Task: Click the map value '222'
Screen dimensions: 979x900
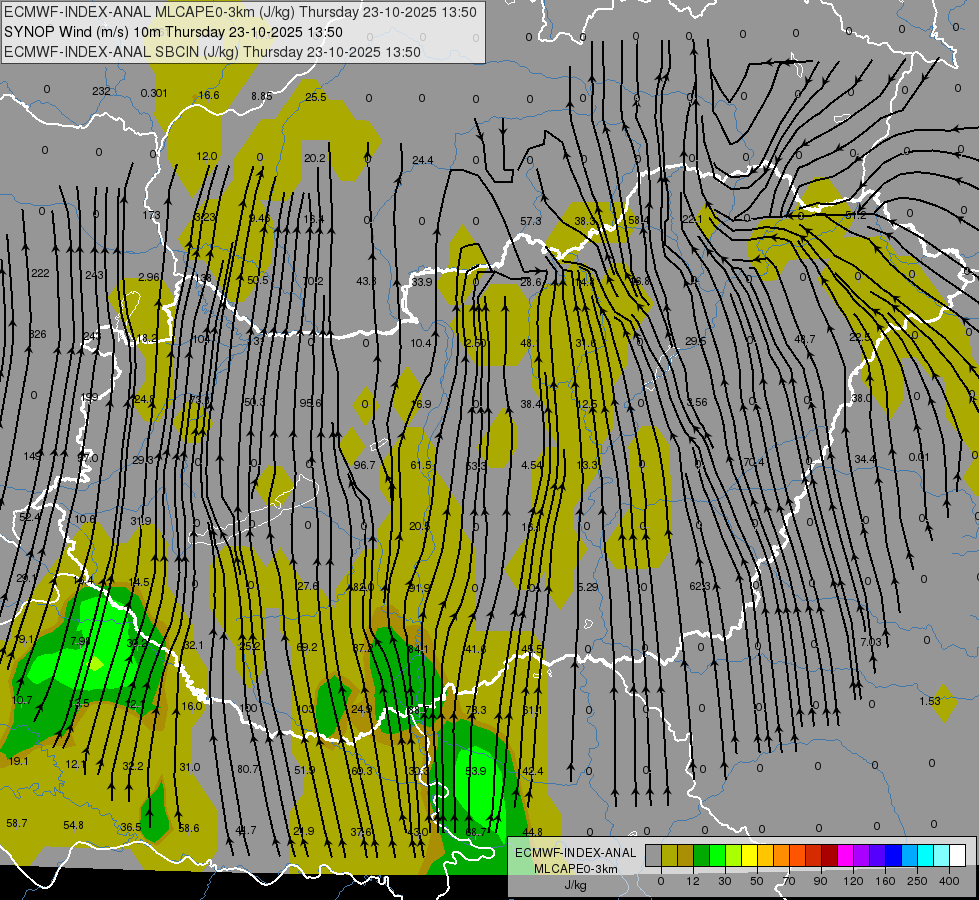Action: tap(40, 273)
